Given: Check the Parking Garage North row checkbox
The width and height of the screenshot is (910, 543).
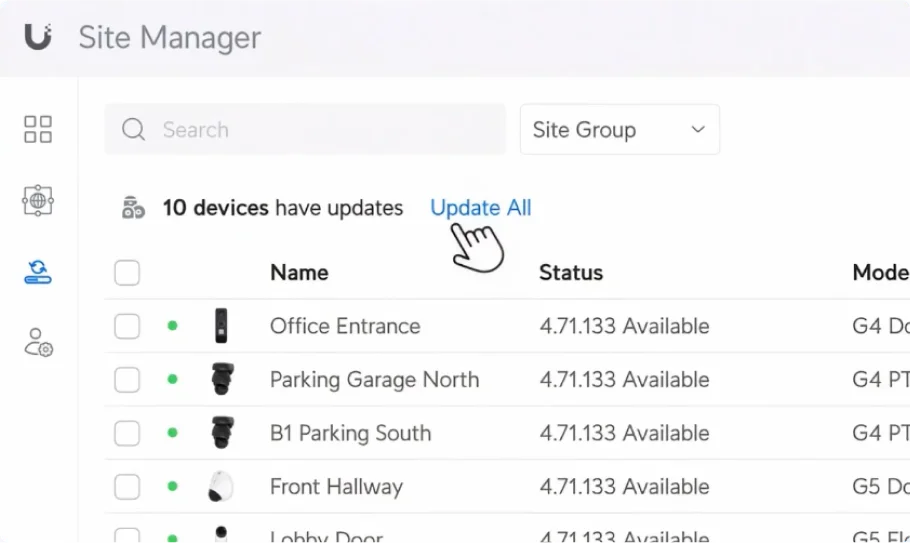Looking at the screenshot, I should [127, 379].
